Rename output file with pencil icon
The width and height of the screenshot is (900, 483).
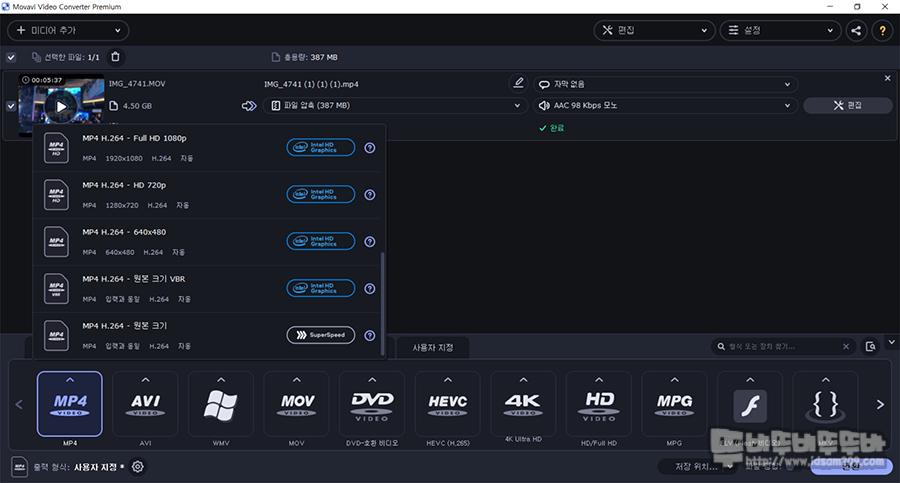518,83
